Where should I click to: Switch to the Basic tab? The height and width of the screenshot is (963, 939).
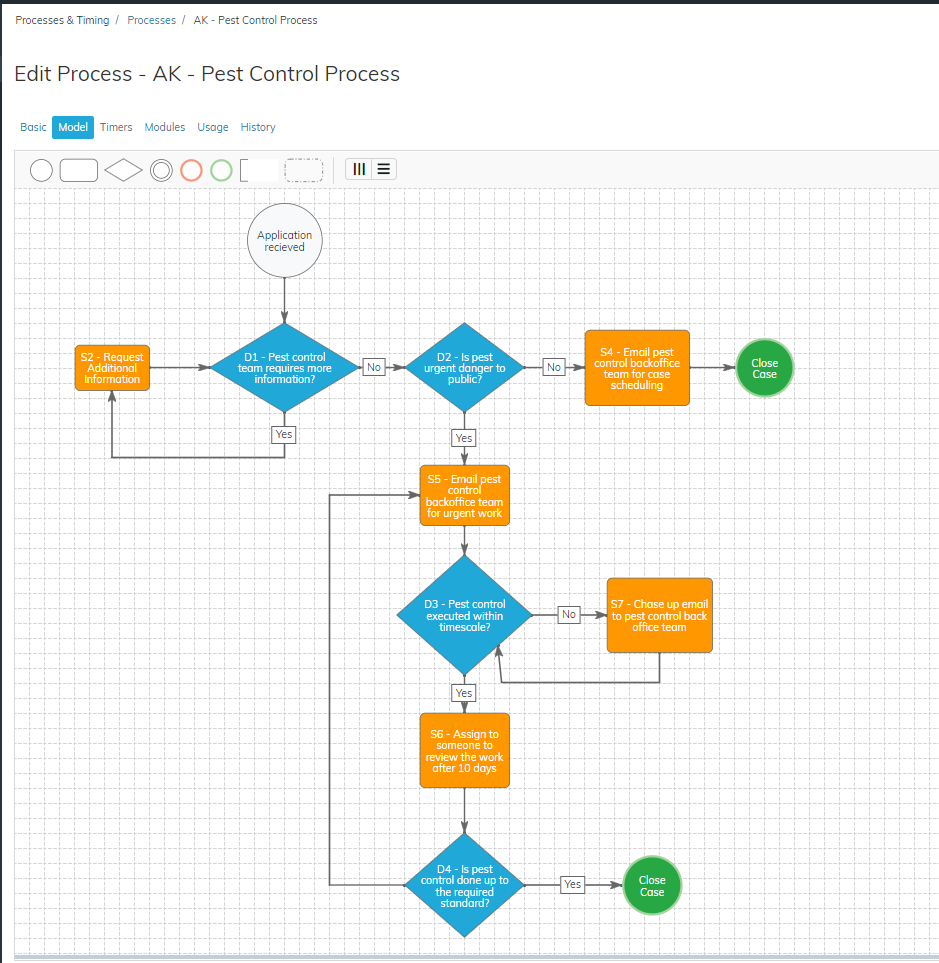point(33,127)
